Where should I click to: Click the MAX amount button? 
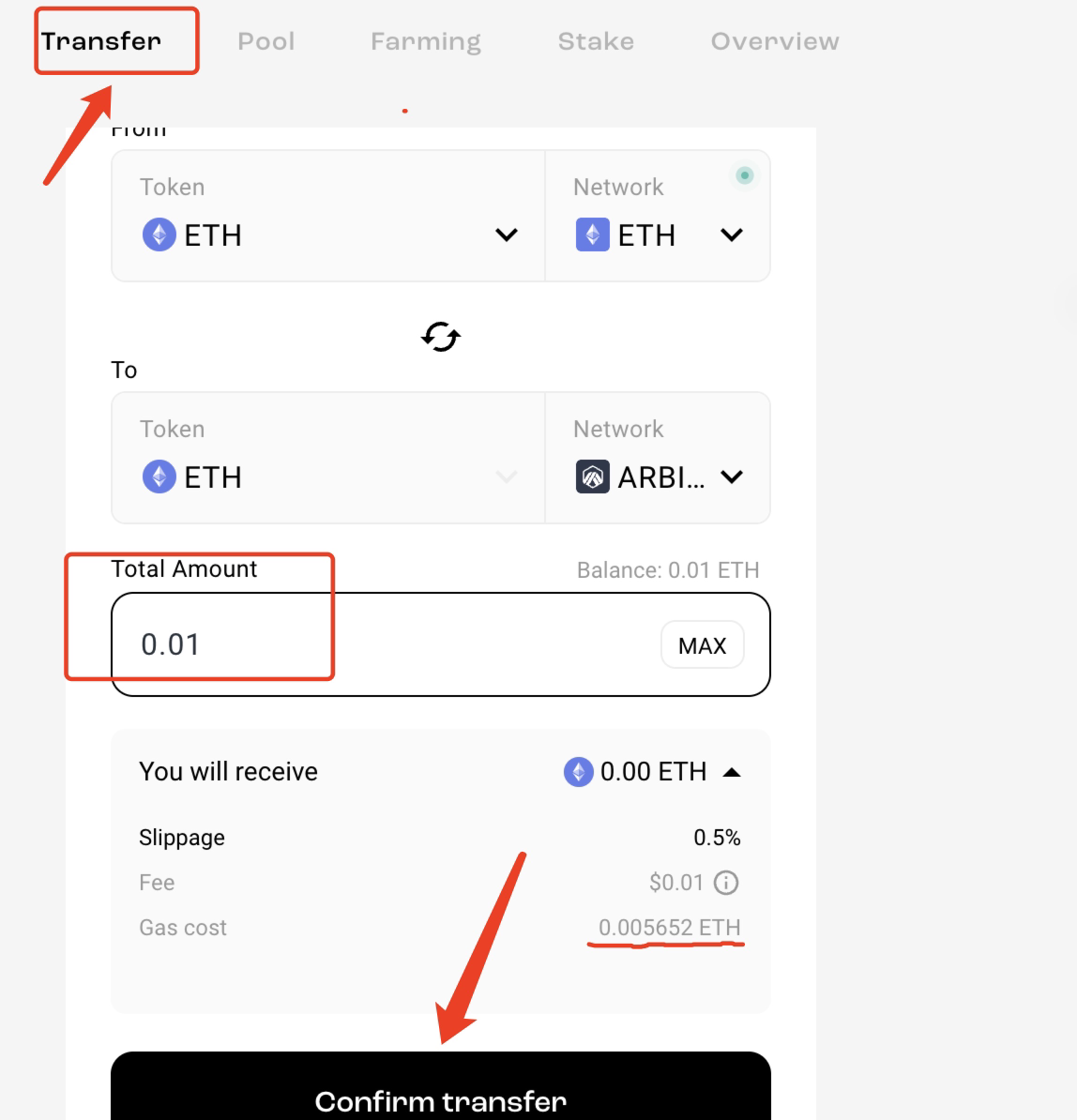point(702,645)
